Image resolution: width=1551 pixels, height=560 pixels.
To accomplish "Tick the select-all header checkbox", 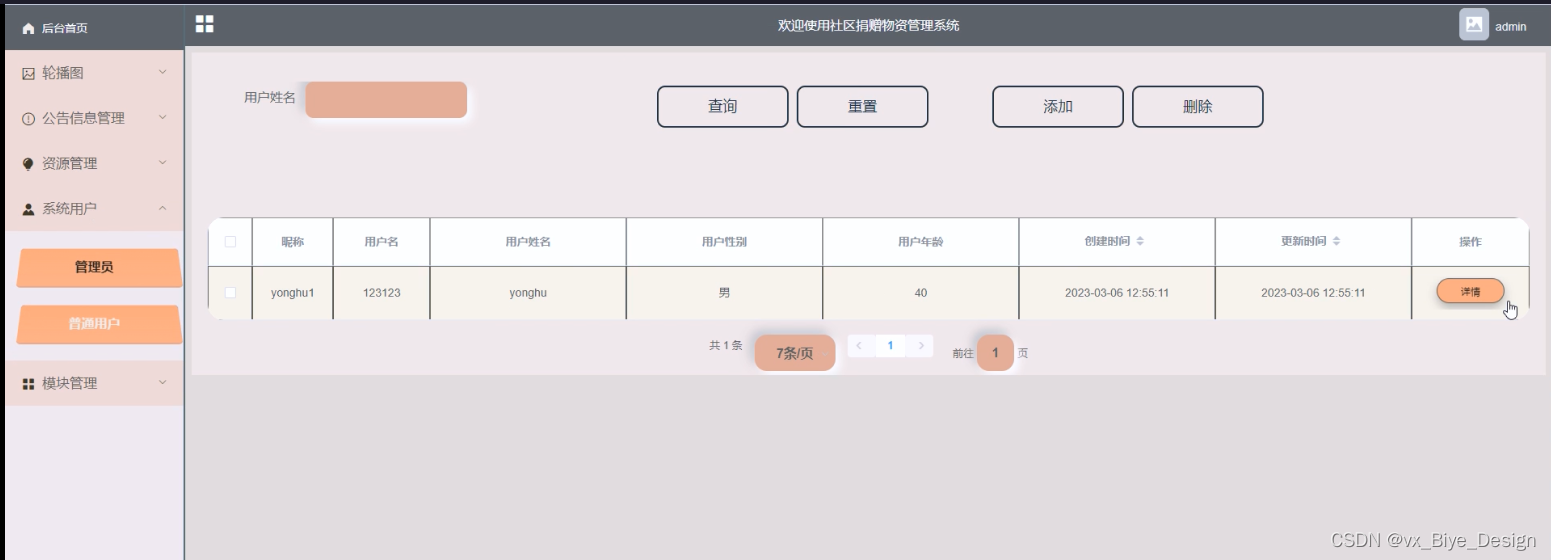I will tap(231, 242).
